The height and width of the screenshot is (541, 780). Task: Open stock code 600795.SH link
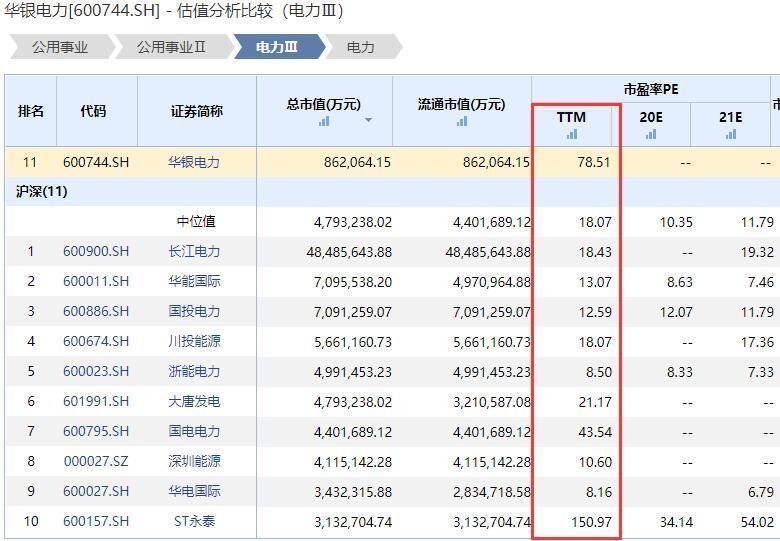(x=96, y=431)
